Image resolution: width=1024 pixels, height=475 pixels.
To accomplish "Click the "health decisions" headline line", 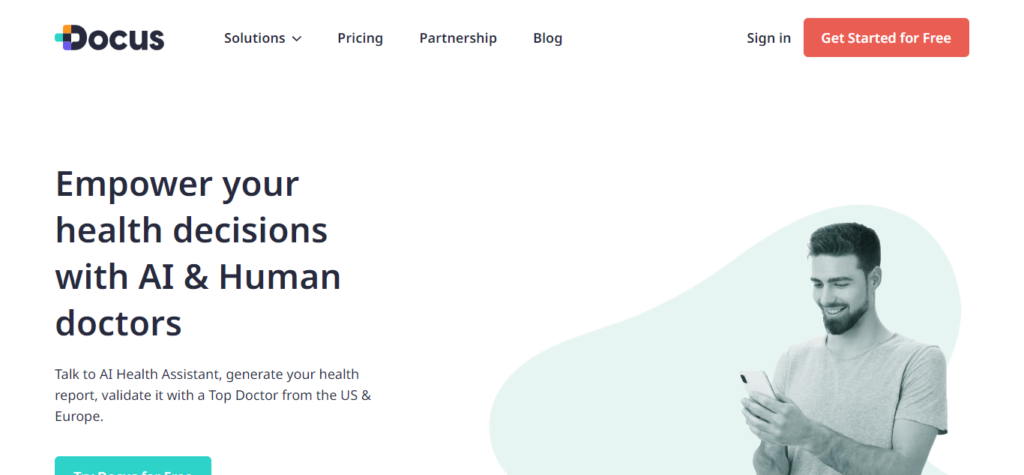I will 191,231.
